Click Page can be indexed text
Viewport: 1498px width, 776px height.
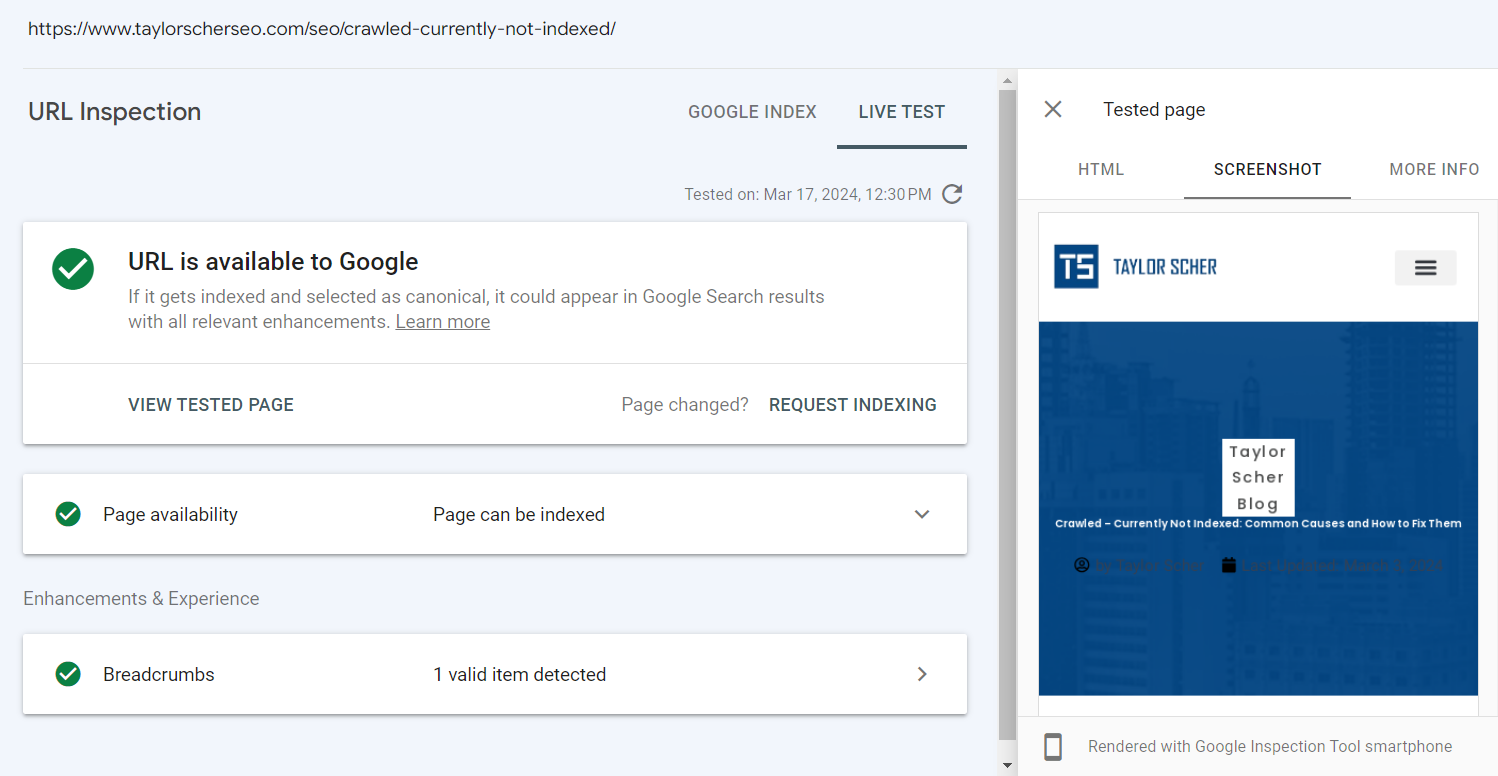click(x=519, y=514)
